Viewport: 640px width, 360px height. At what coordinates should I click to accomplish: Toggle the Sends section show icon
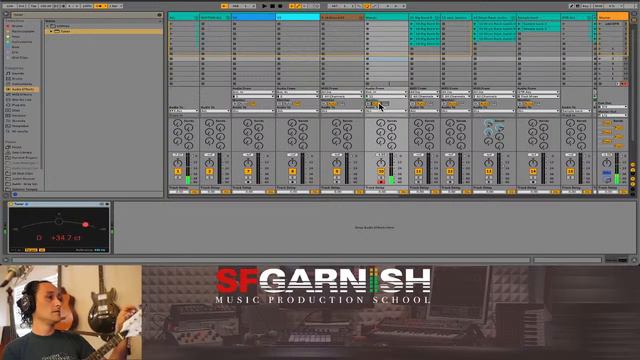633,171
